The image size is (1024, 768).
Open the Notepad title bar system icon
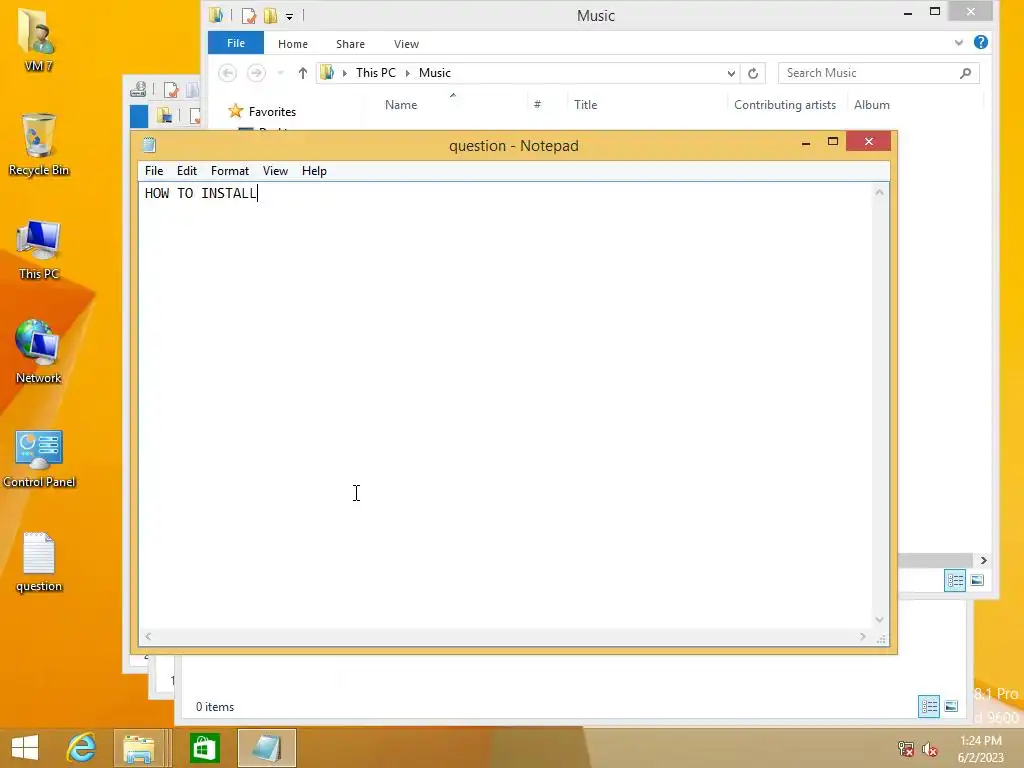149,145
